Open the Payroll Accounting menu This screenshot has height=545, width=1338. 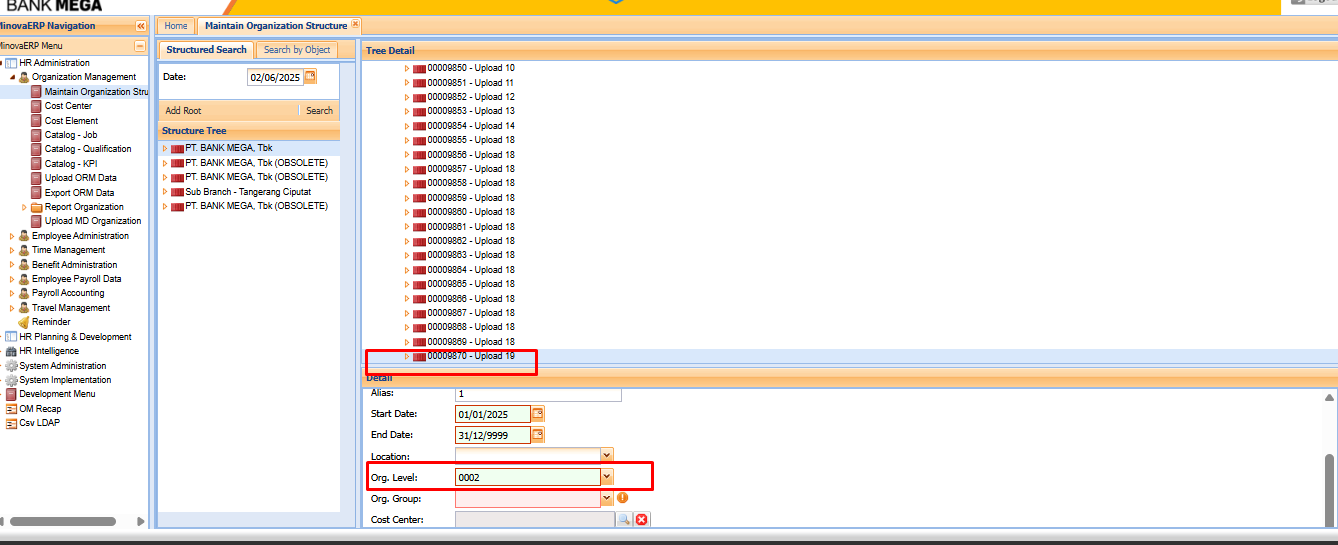coord(68,293)
